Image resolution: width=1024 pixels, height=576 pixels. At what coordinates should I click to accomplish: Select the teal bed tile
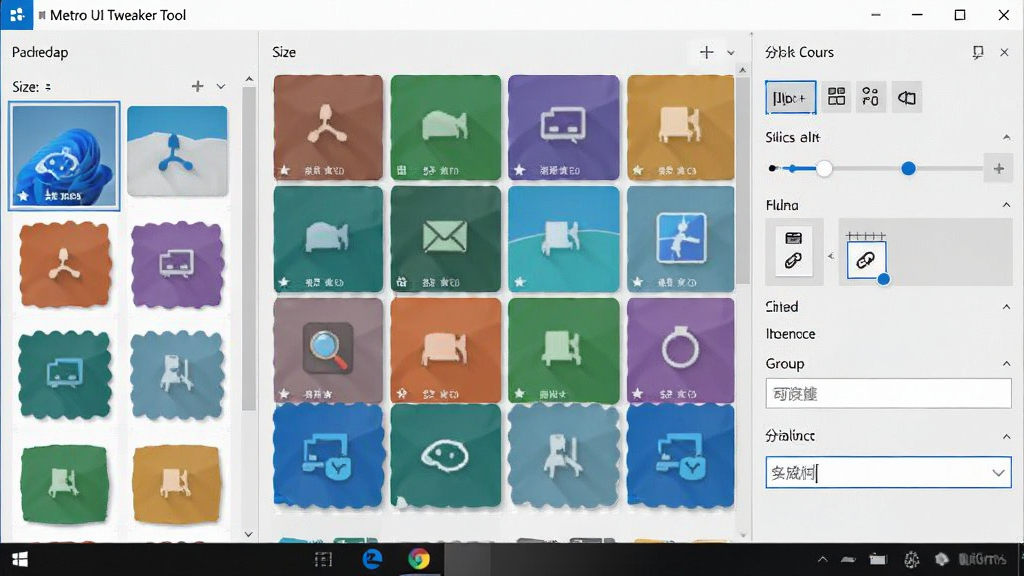point(328,239)
